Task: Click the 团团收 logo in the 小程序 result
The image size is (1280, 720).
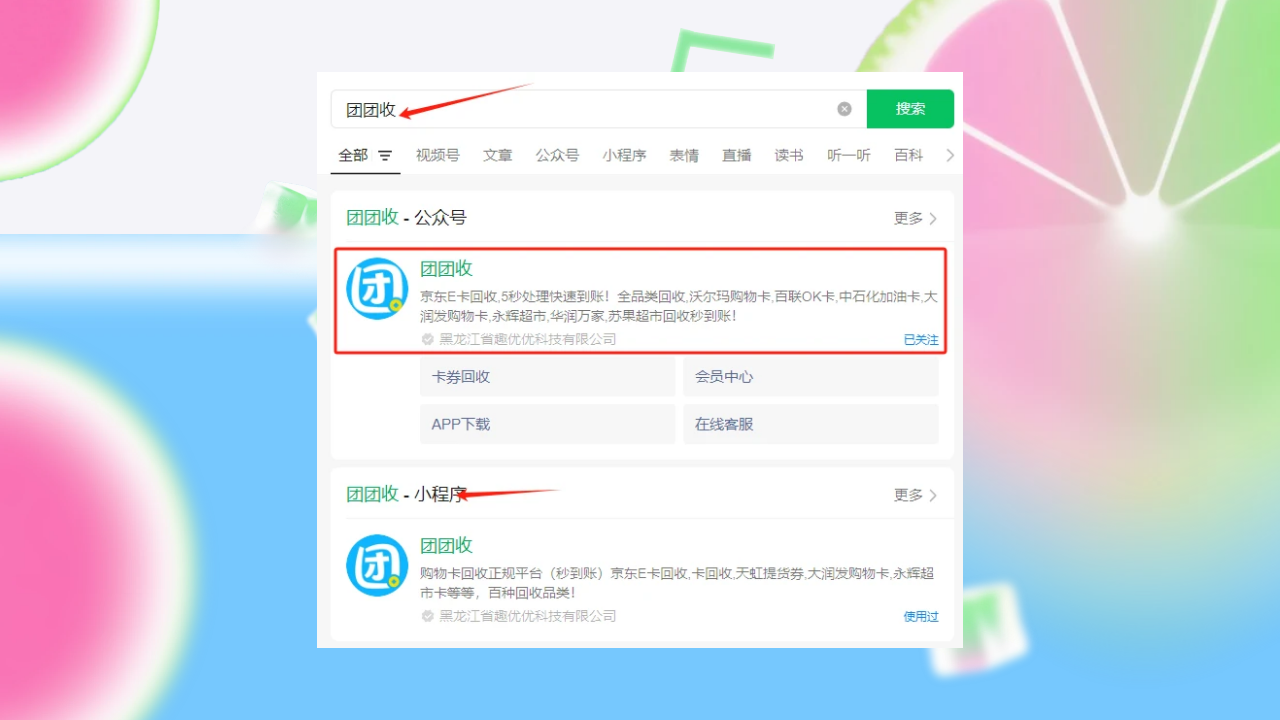Action: 377,566
